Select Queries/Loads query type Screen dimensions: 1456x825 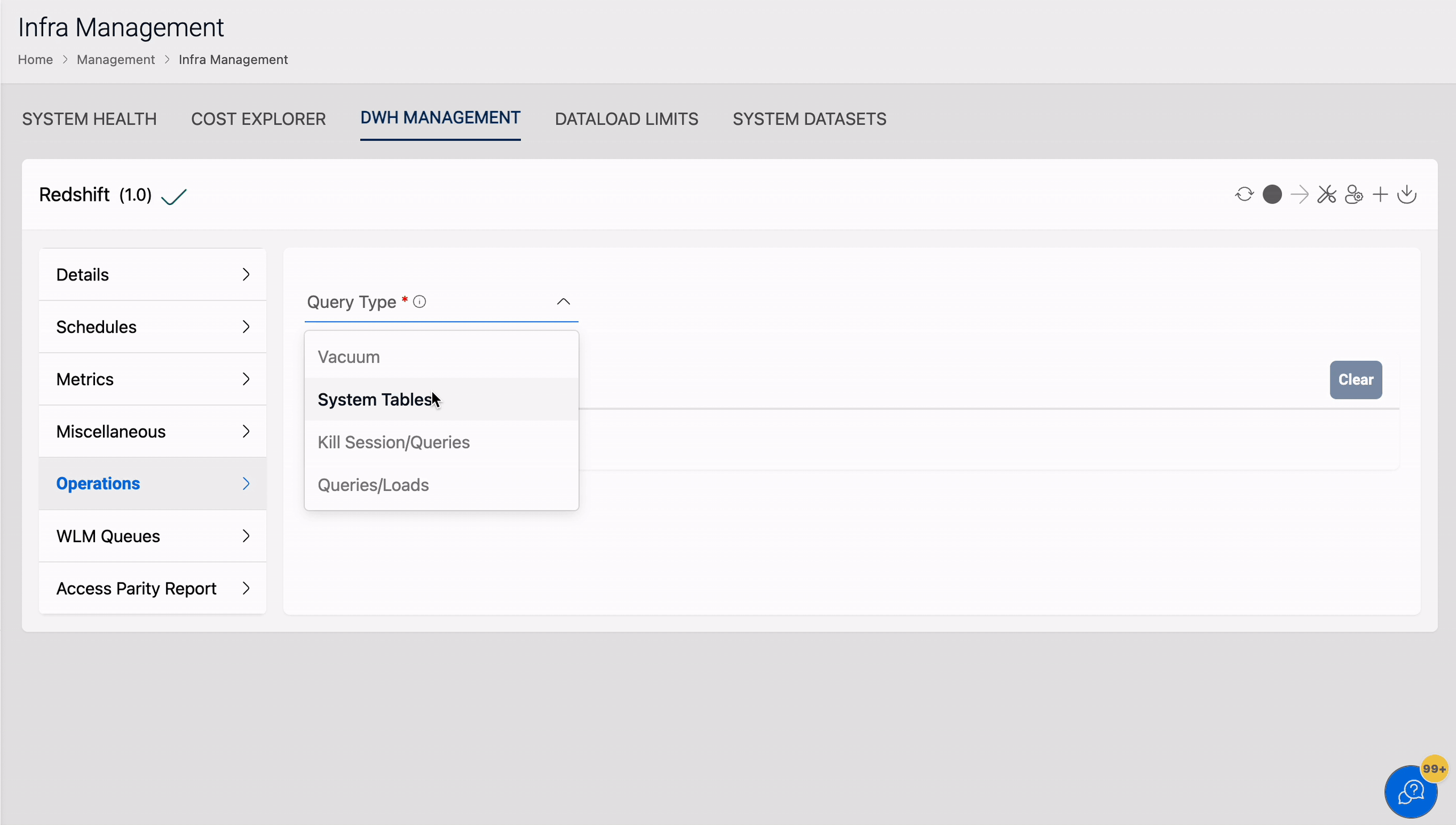tap(373, 485)
